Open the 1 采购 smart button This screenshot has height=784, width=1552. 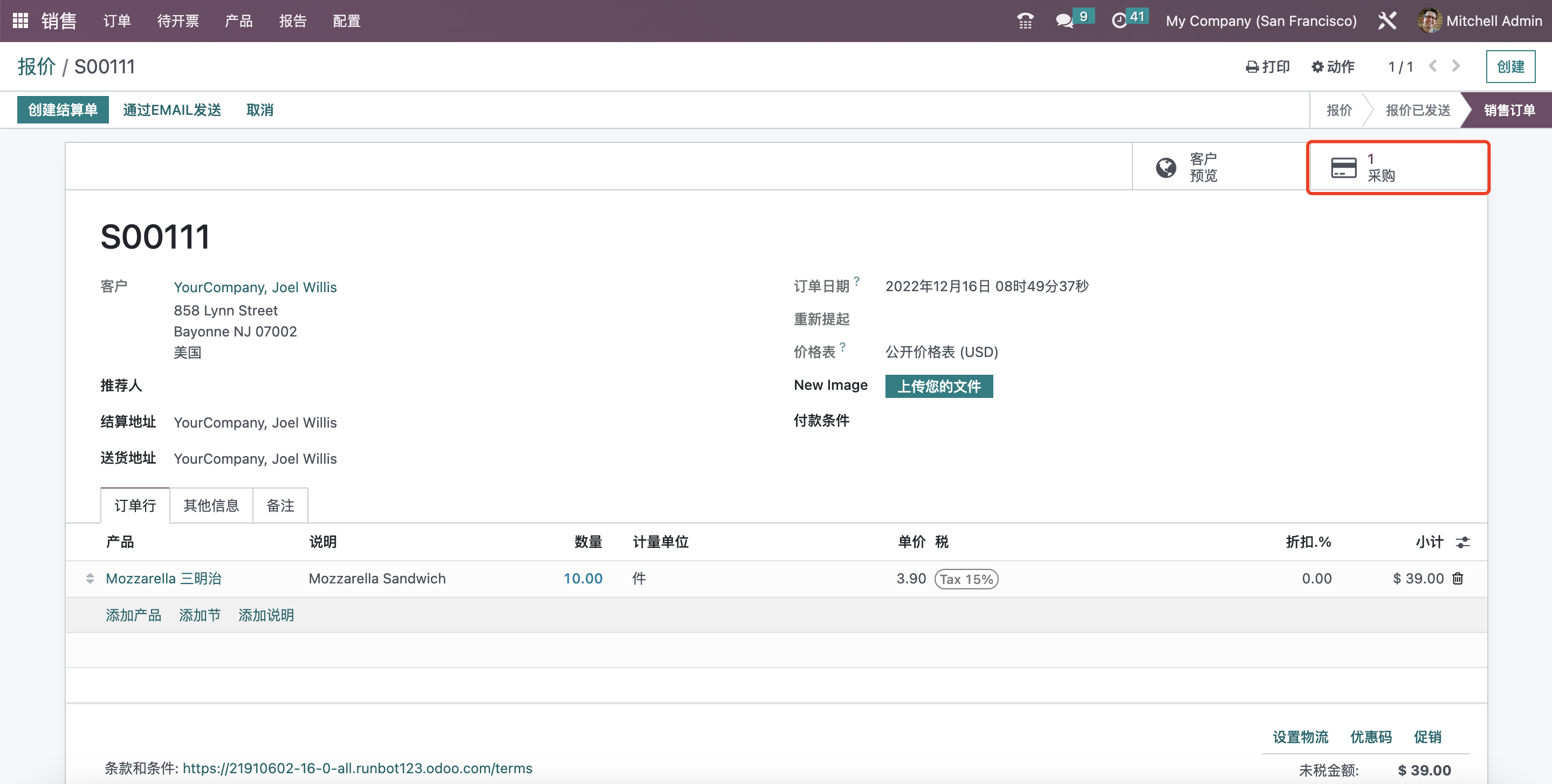click(x=1398, y=167)
